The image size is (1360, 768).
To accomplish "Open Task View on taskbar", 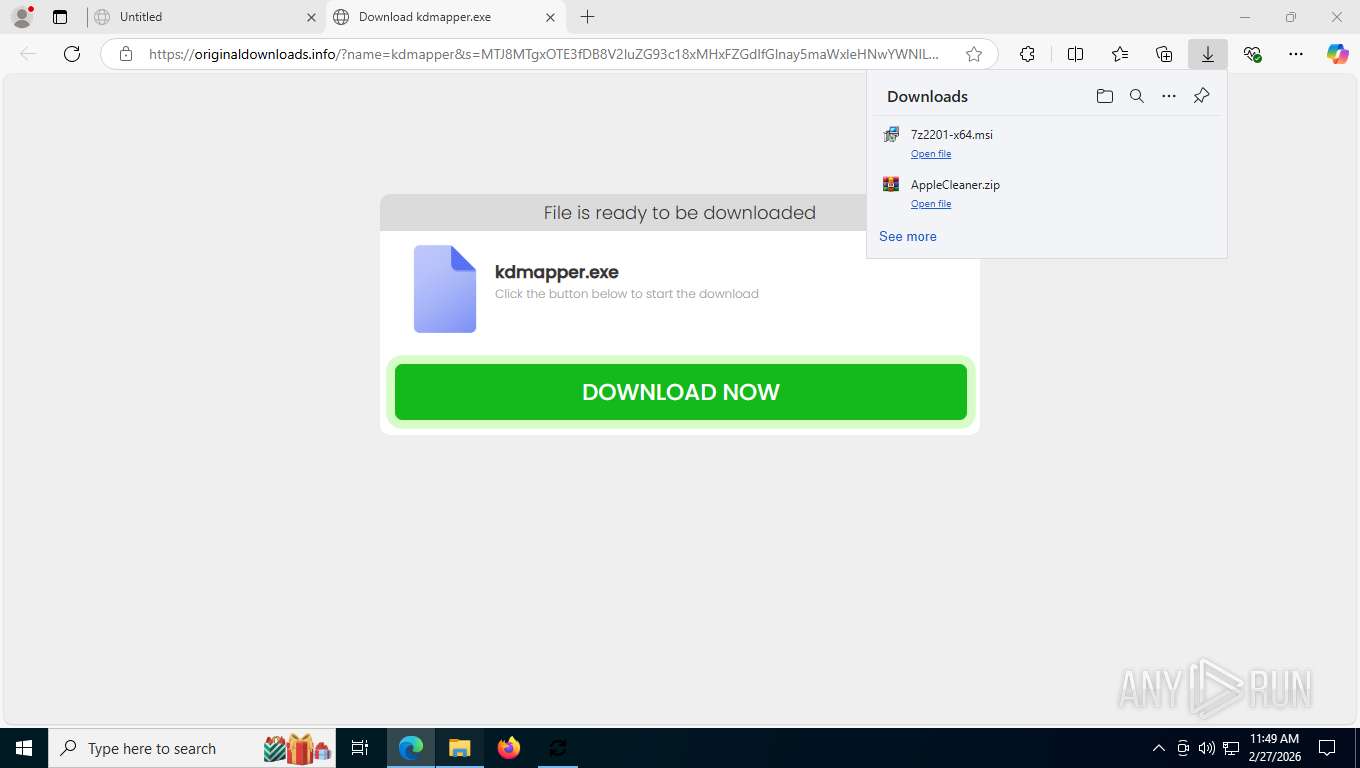I will (x=360, y=748).
